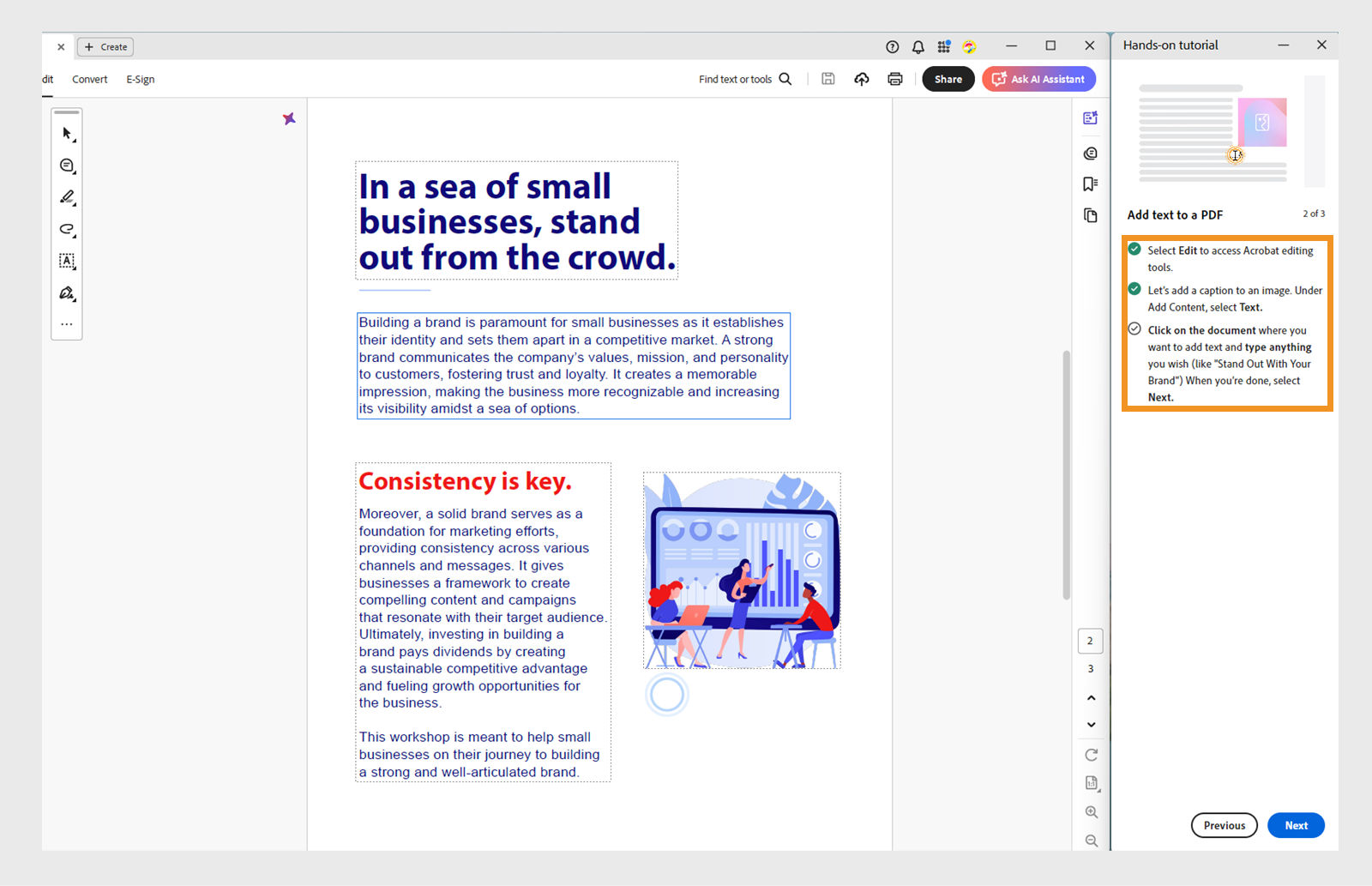1372x886 pixels.
Task: Print the document with the printer icon
Action: pos(895,79)
